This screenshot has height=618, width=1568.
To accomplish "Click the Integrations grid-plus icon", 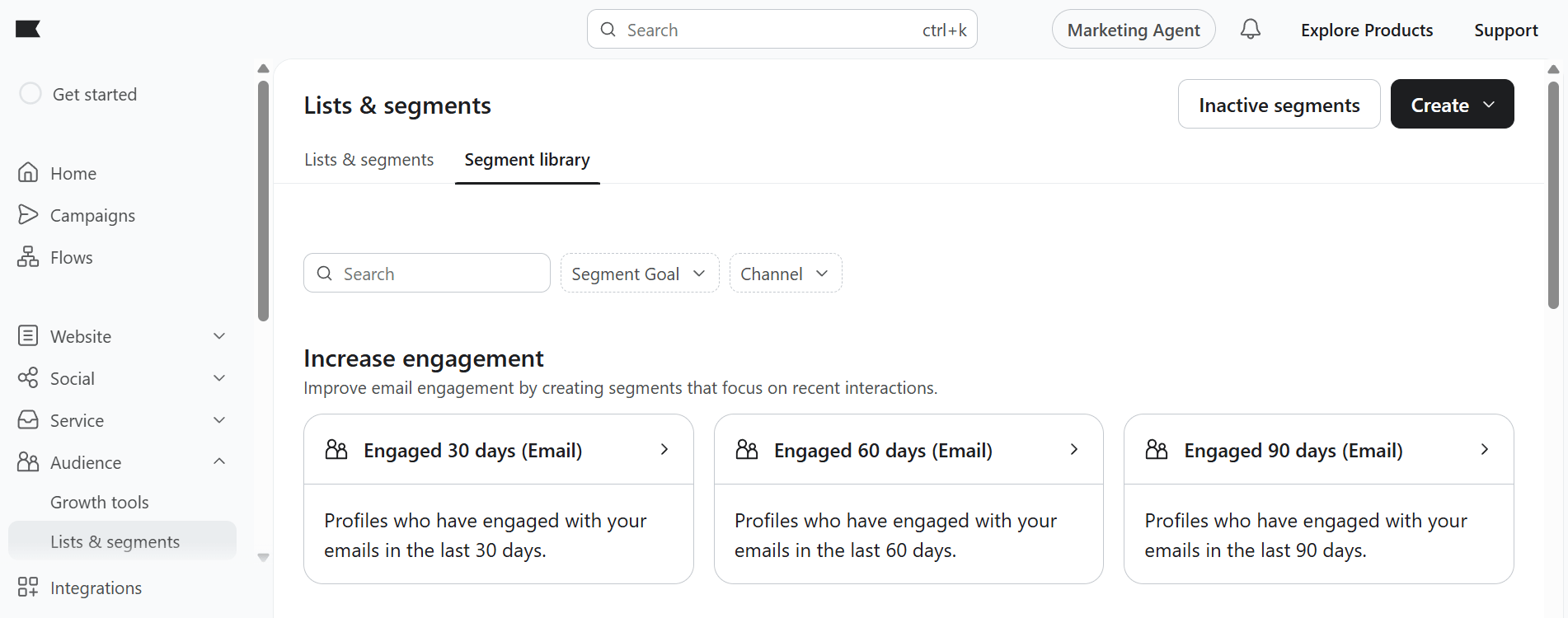I will 28,587.
